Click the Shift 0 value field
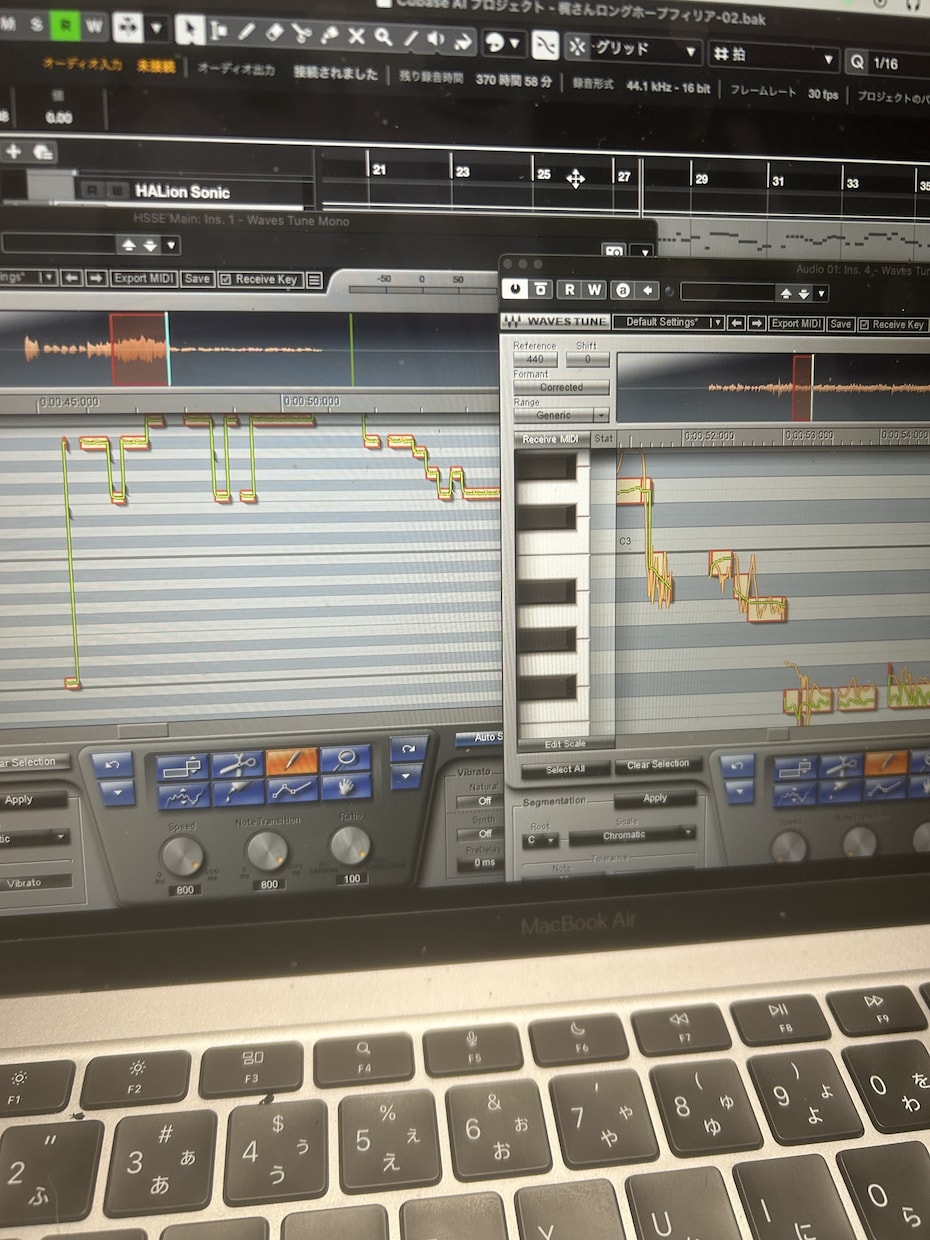The image size is (930, 1240). 587,359
